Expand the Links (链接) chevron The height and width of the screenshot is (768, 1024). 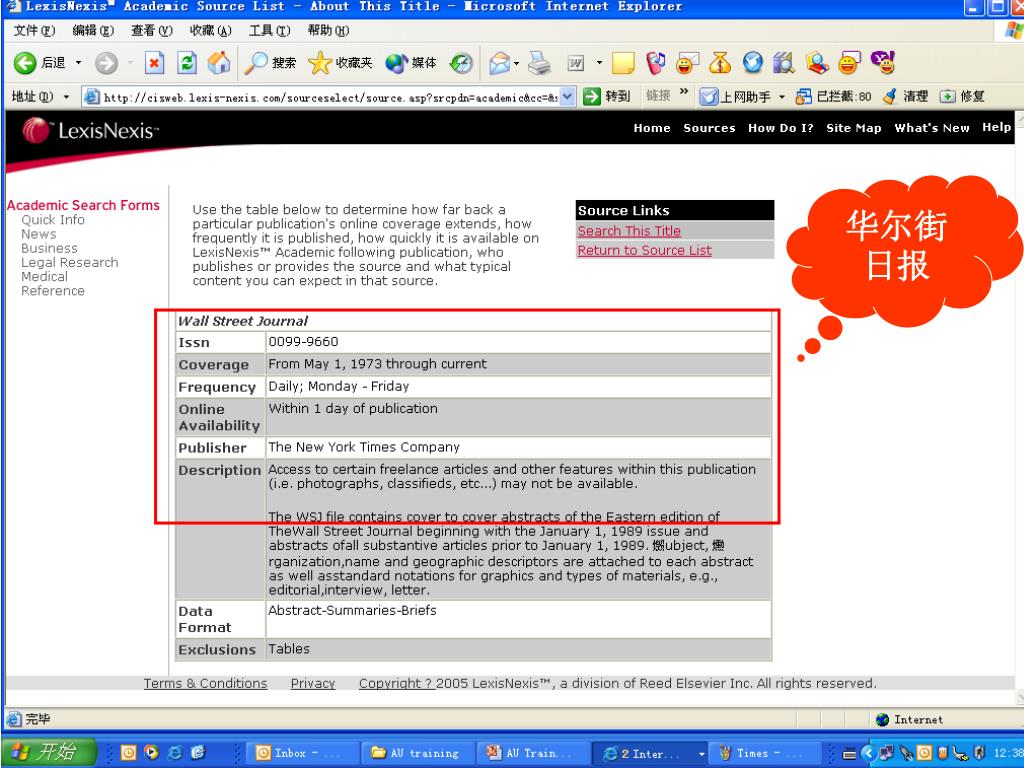[x=684, y=92]
